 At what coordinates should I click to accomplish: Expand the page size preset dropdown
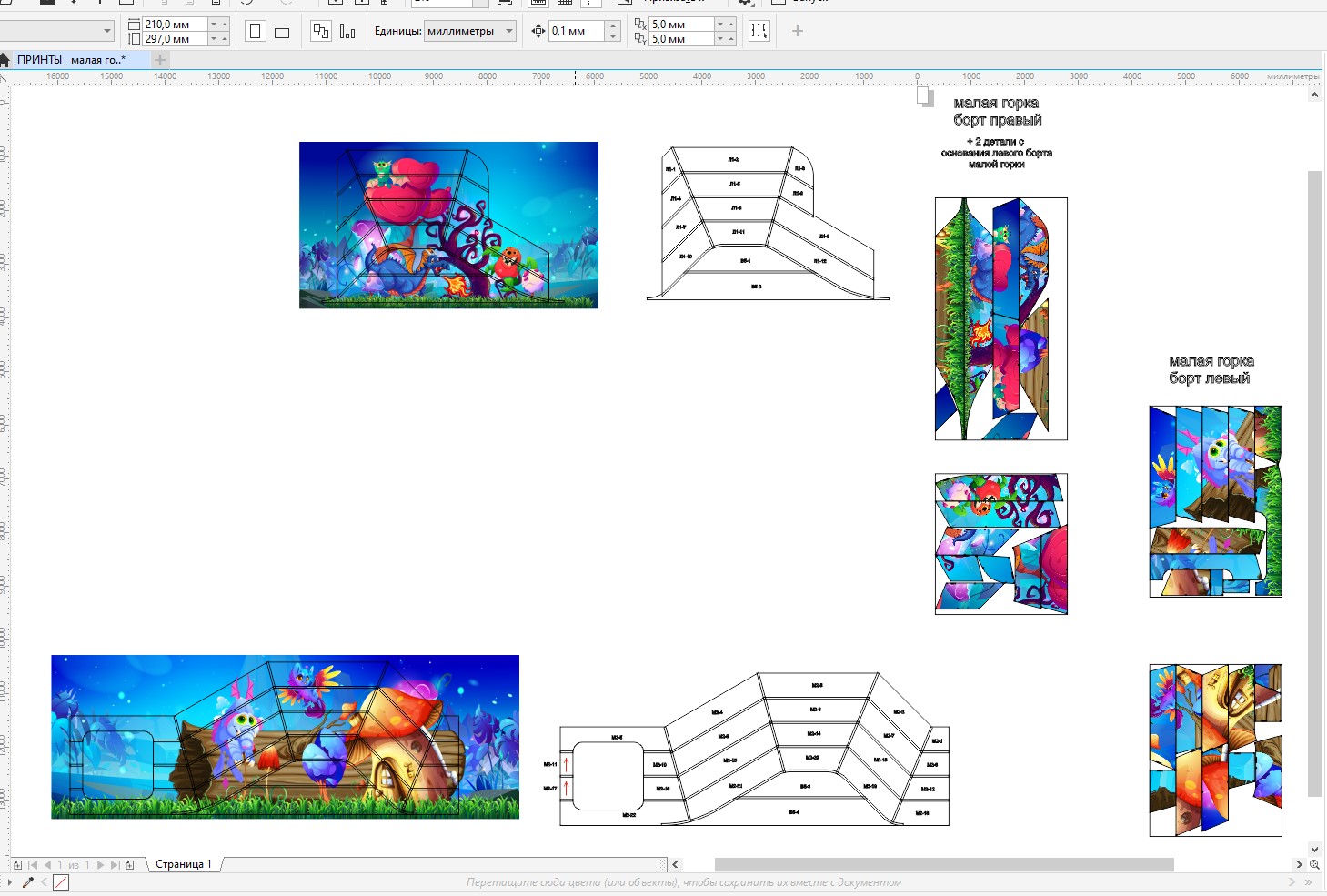click(x=107, y=31)
